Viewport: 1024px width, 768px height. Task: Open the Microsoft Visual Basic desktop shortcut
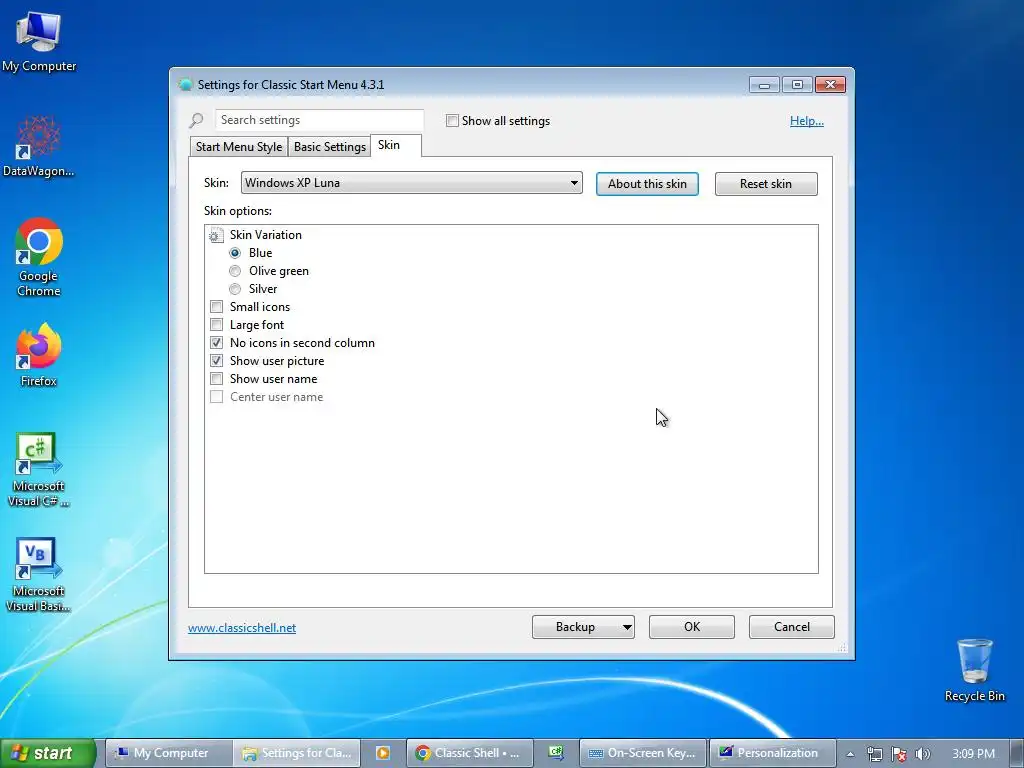39,575
